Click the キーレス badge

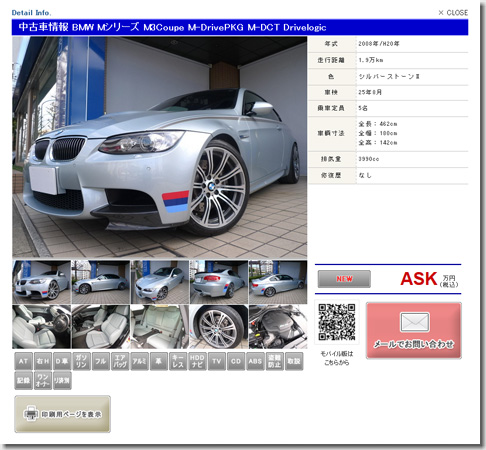178,361
